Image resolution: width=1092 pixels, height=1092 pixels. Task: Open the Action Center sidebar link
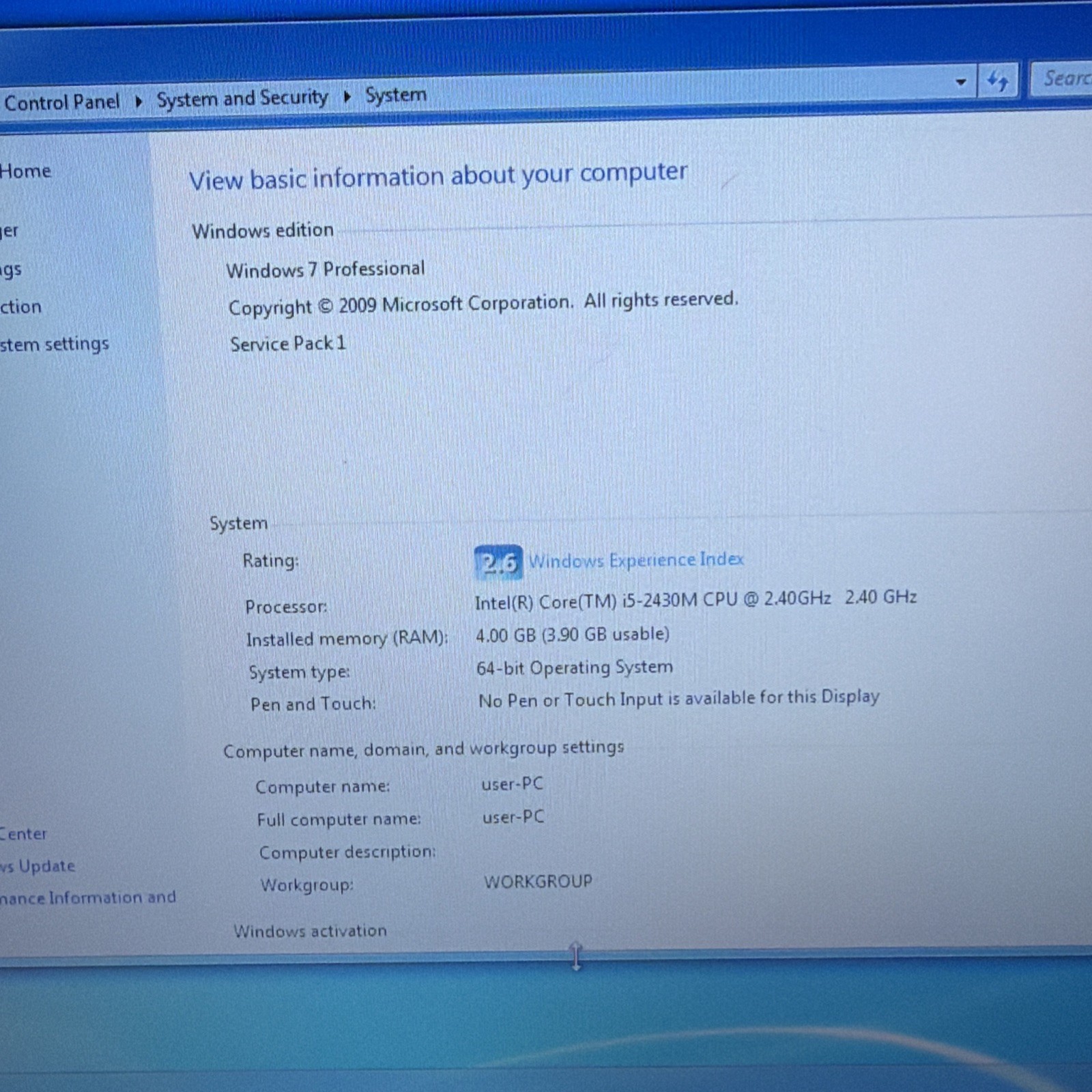click(x=23, y=834)
